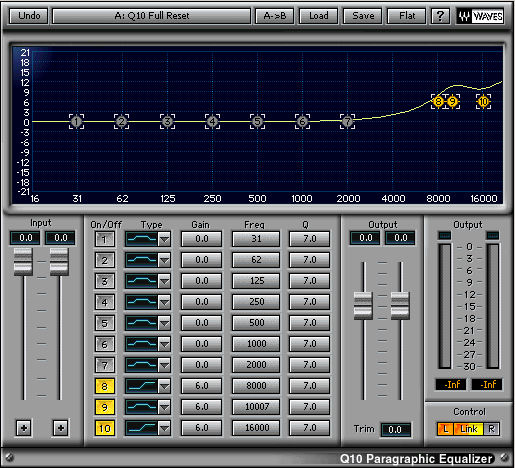Image resolution: width=515 pixels, height=468 pixels.
Task: Click the left output fader handle
Action: click(x=363, y=306)
